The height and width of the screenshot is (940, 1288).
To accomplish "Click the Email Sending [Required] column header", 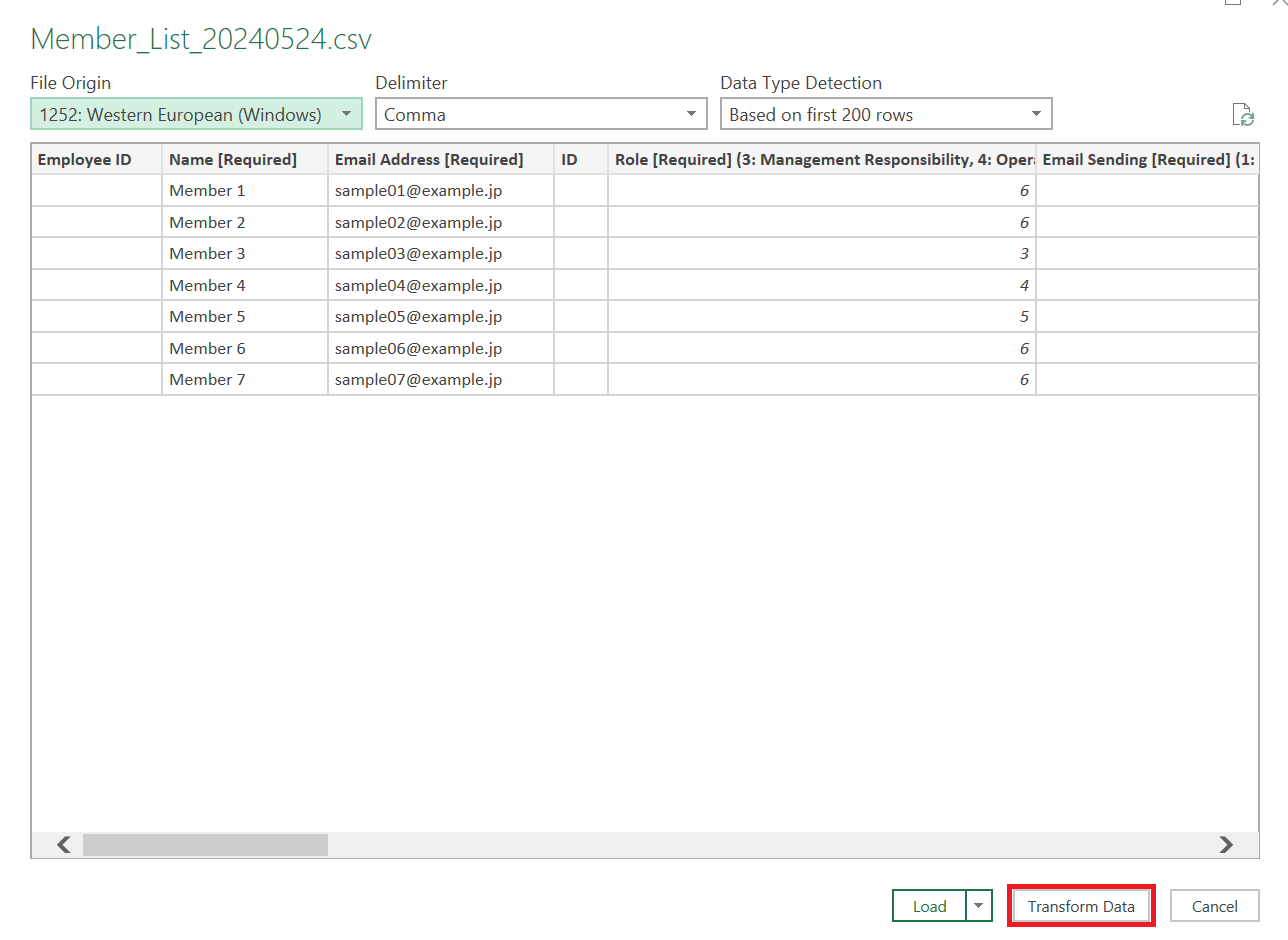I will [1146, 159].
